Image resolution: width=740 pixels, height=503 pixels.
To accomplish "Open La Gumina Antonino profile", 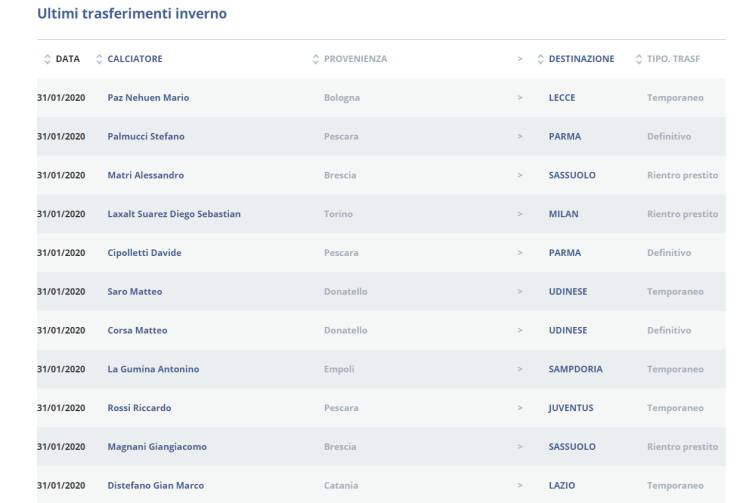I will pos(153,369).
